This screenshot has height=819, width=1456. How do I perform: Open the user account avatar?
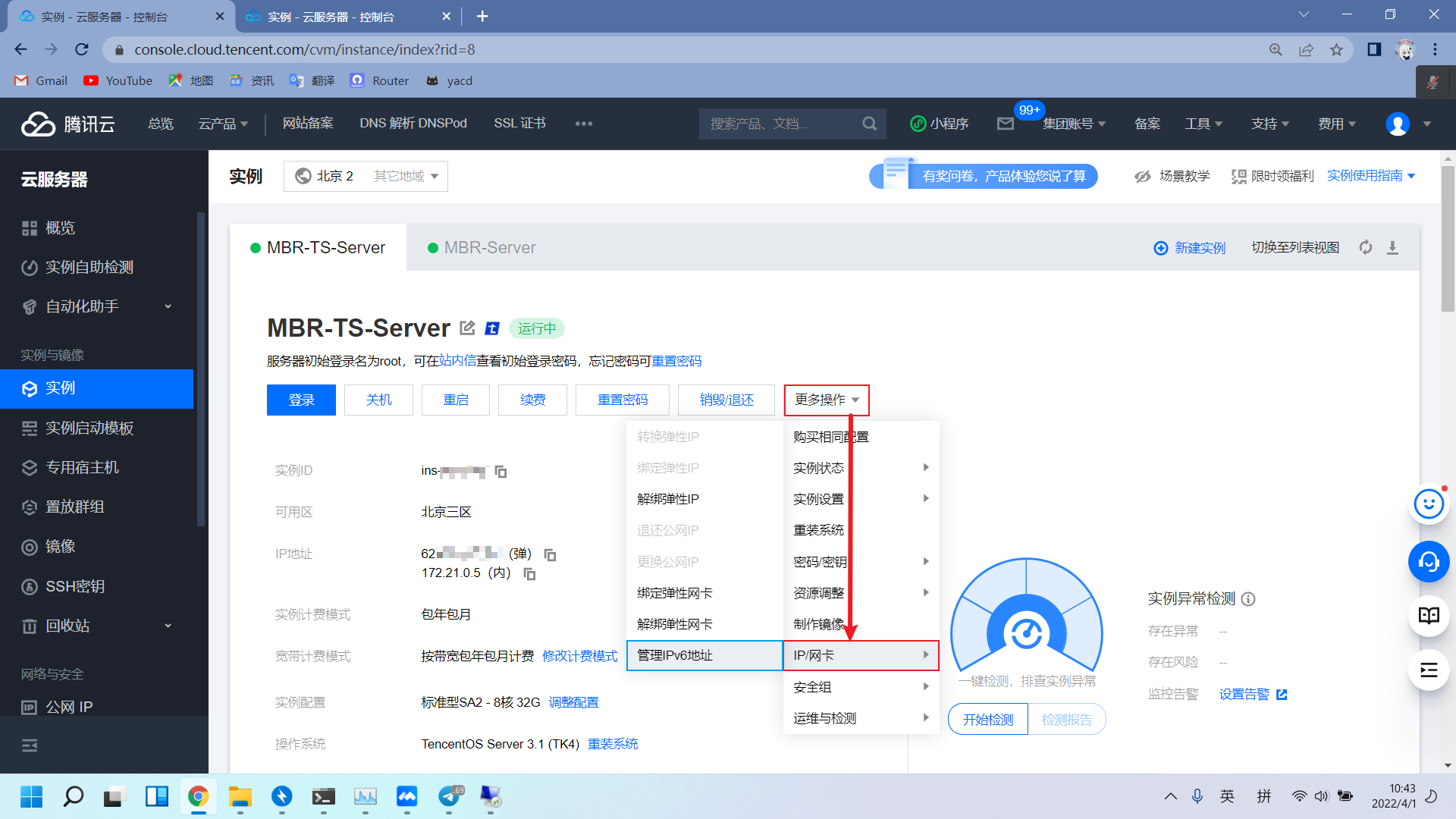click(1398, 124)
